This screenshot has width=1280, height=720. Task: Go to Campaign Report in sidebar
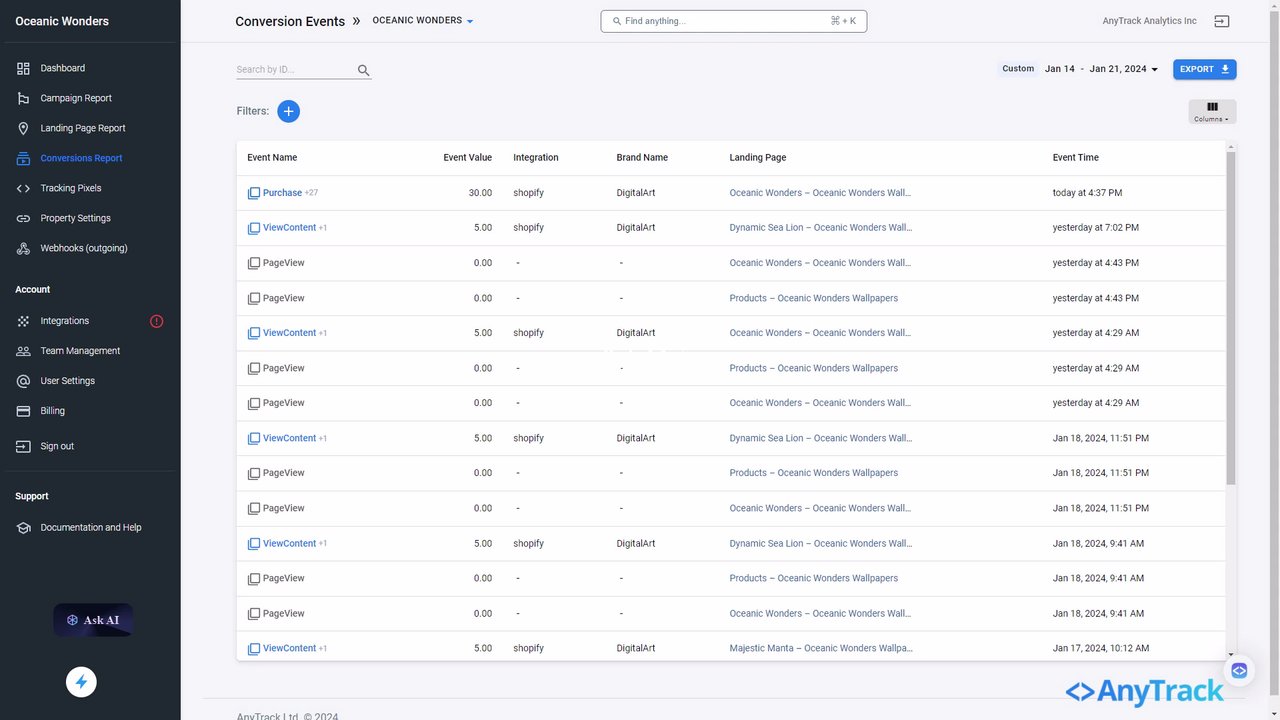(76, 98)
